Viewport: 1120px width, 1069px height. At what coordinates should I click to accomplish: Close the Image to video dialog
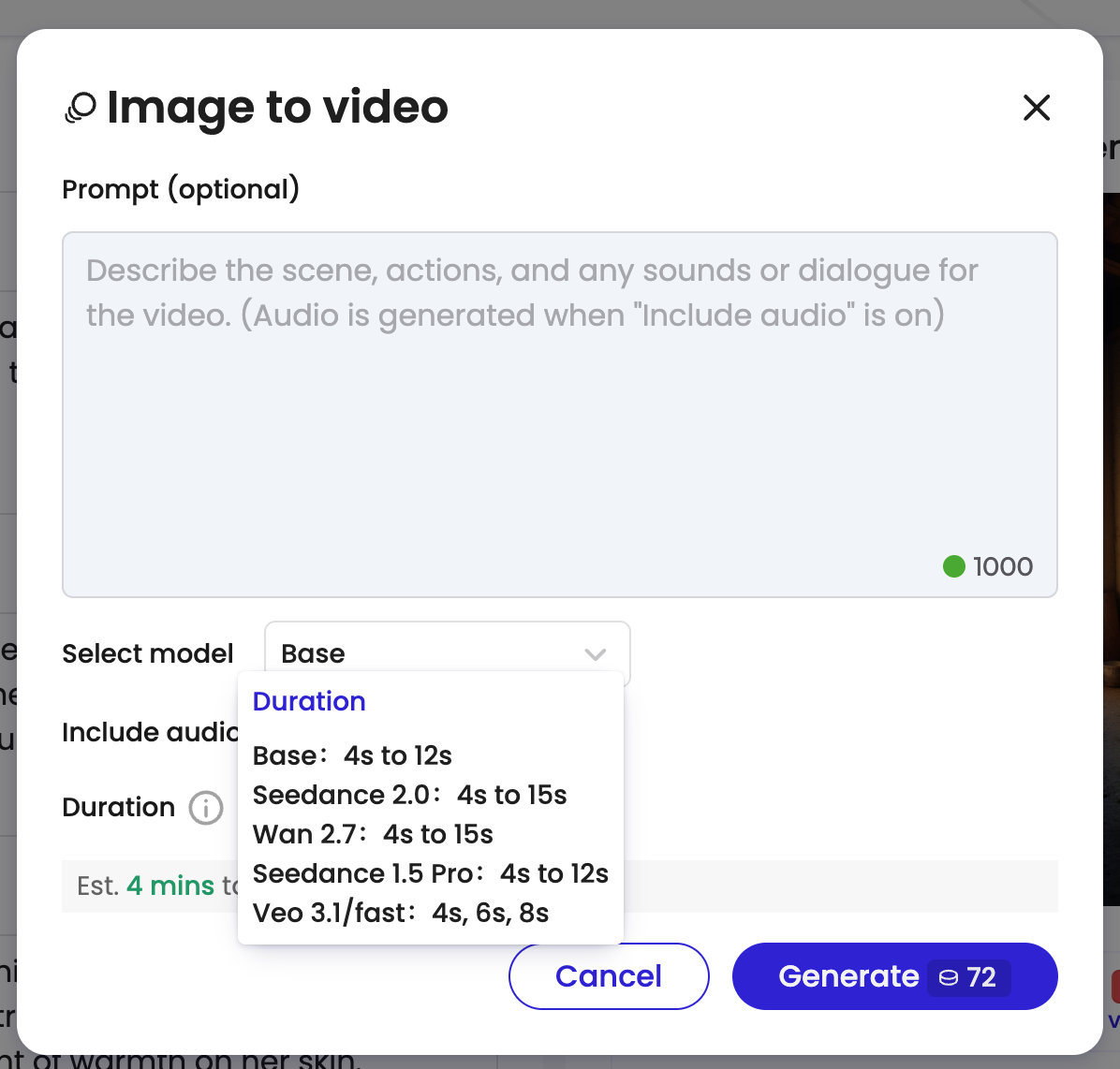pyautogui.click(x=1036, y=108)
